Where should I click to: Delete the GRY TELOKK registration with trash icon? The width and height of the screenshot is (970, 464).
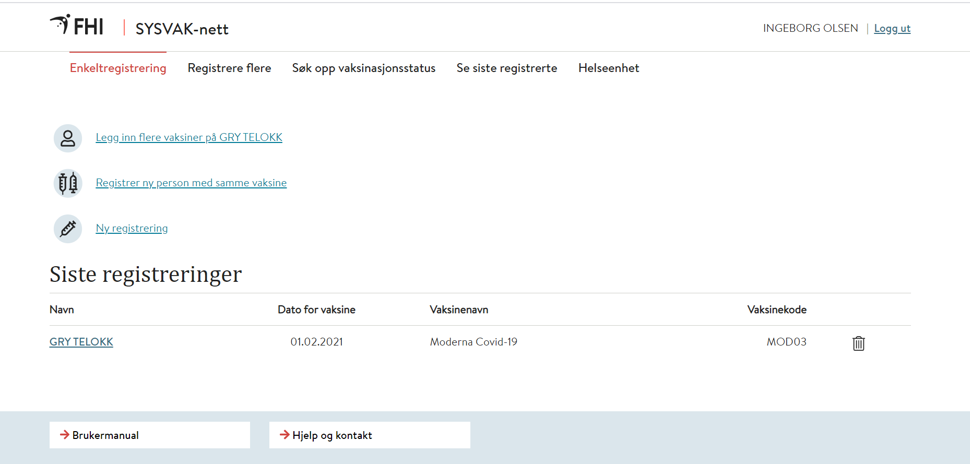pos(858,343)
